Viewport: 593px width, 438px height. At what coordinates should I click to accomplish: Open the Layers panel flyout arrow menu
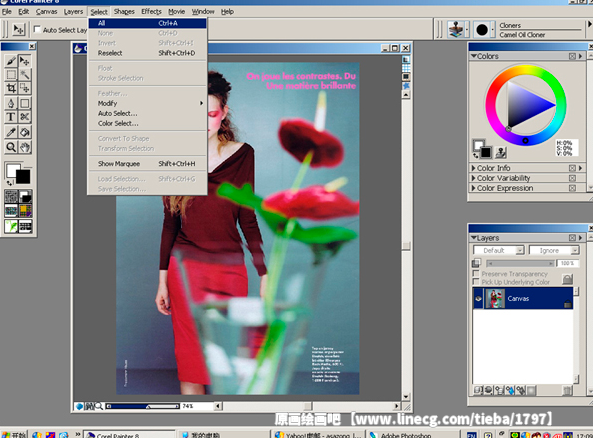581,238
